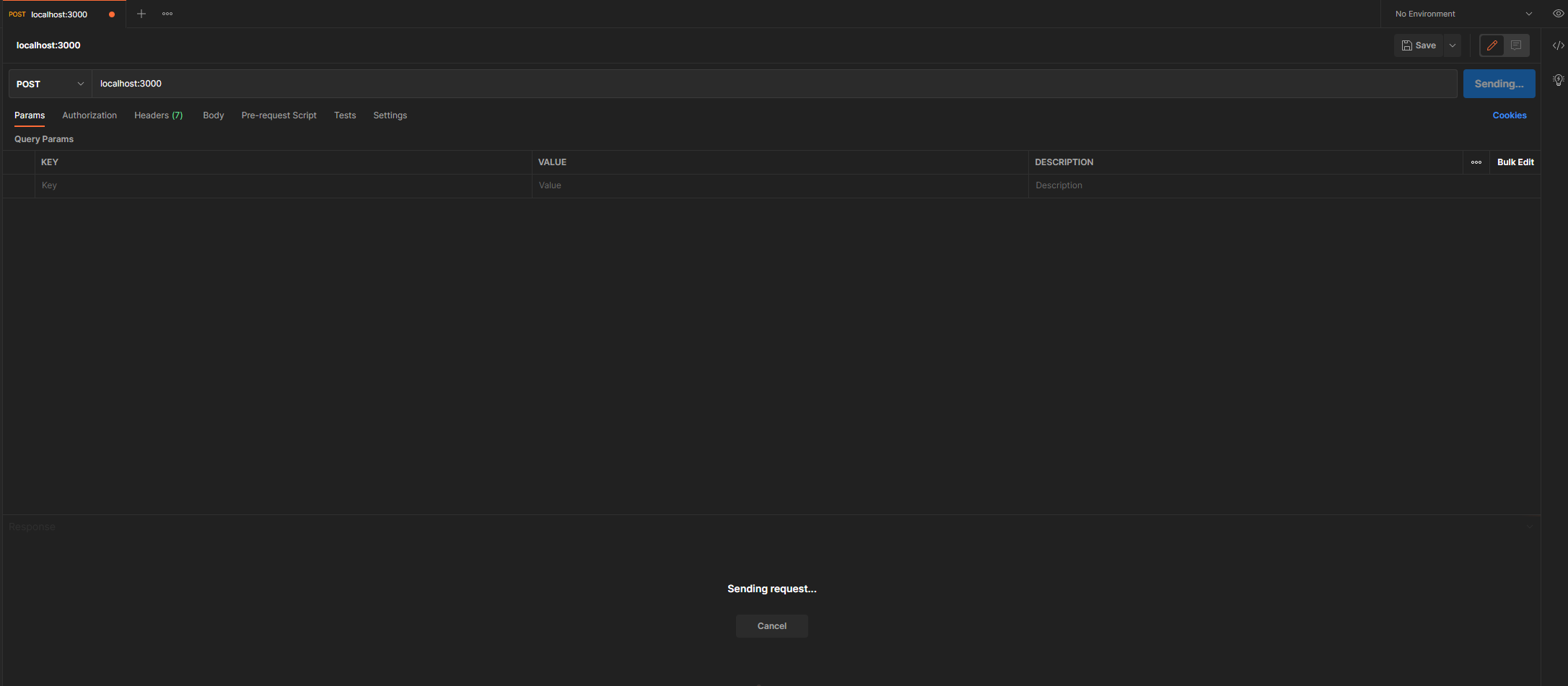The height and width of the screenshot is (686, 1568).
Task: Open a new request tab with plus icon
Action: pyautogui.click(x=141, y=14)
